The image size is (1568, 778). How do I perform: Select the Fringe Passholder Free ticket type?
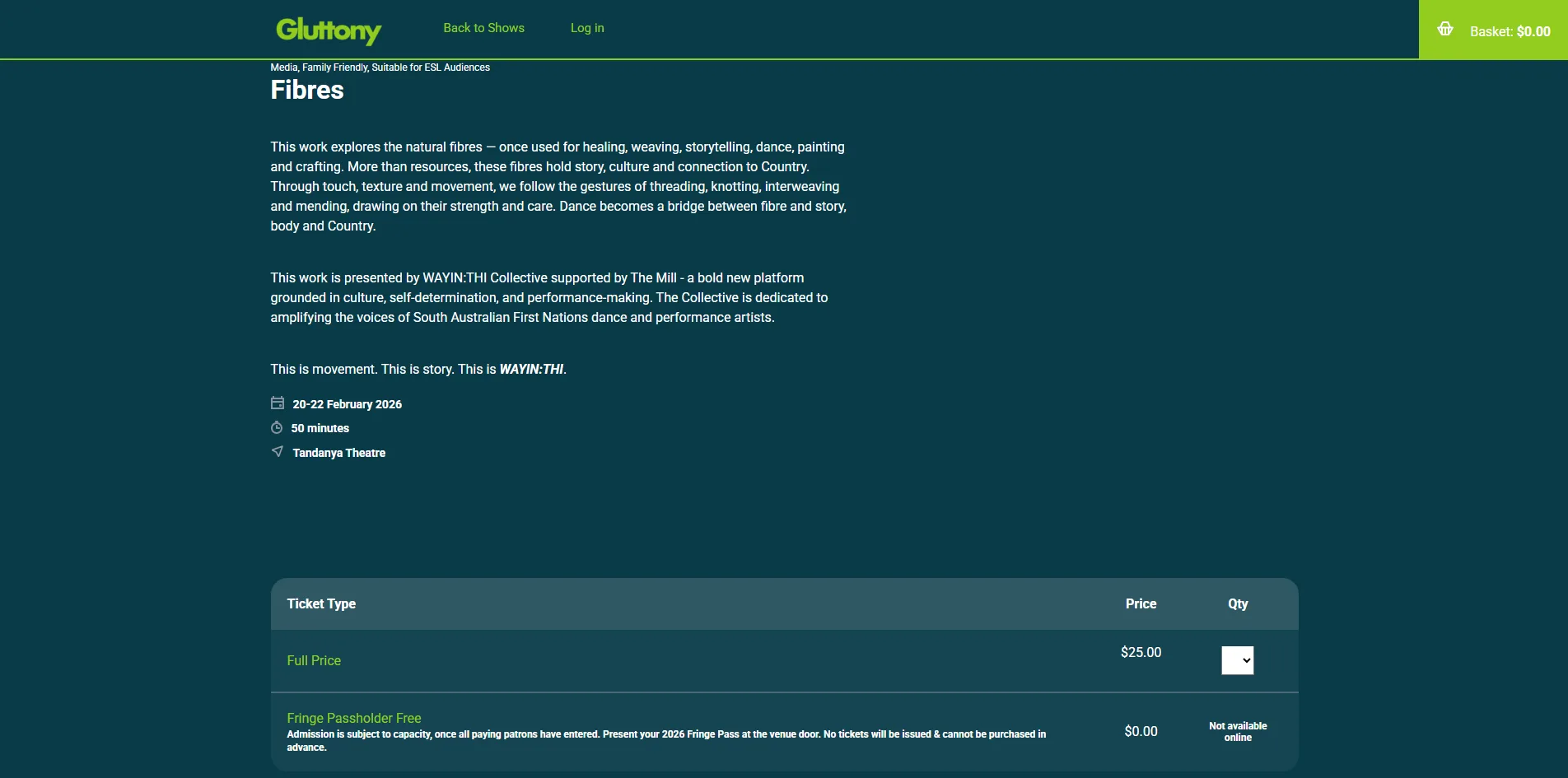pyautogui.click(x=354, y=718)
